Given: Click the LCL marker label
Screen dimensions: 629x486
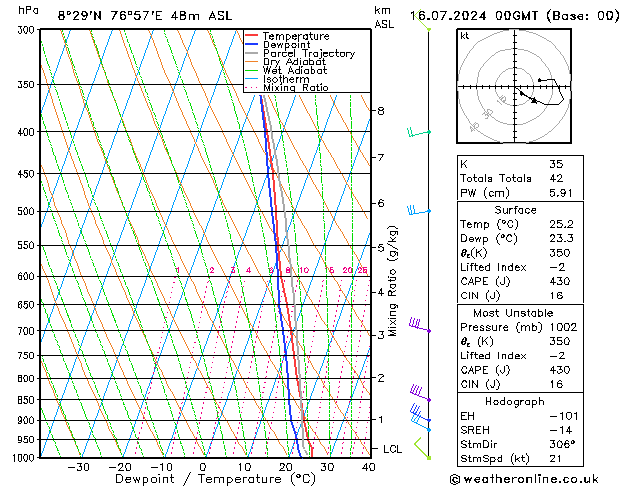Looking at the screenshot, I should (x=392, y=449).
